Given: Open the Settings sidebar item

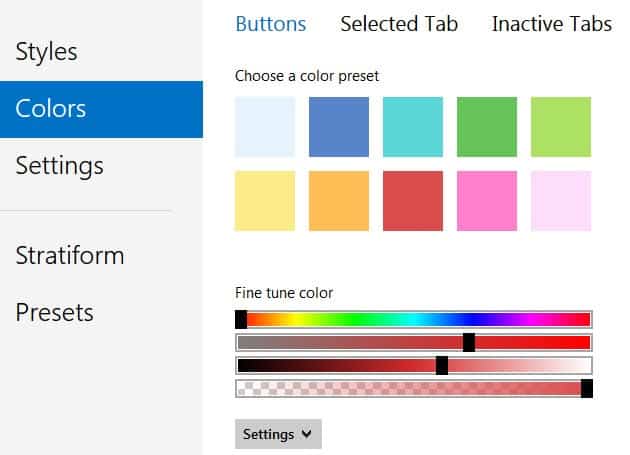Looking at the screenshot, I should pyautogui.click(x=59, y=166).
